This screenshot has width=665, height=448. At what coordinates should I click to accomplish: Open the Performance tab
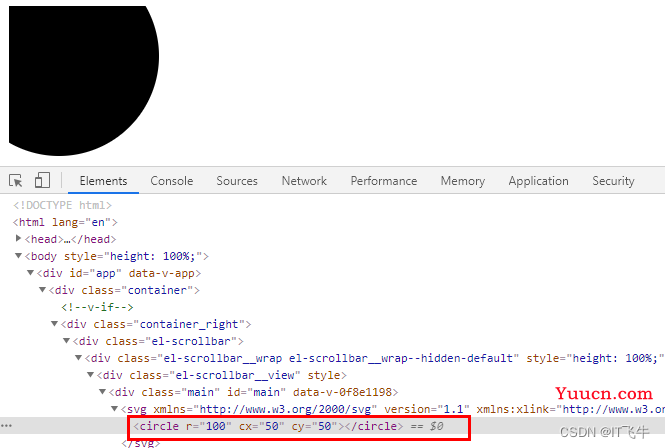(x=384, y=181)
